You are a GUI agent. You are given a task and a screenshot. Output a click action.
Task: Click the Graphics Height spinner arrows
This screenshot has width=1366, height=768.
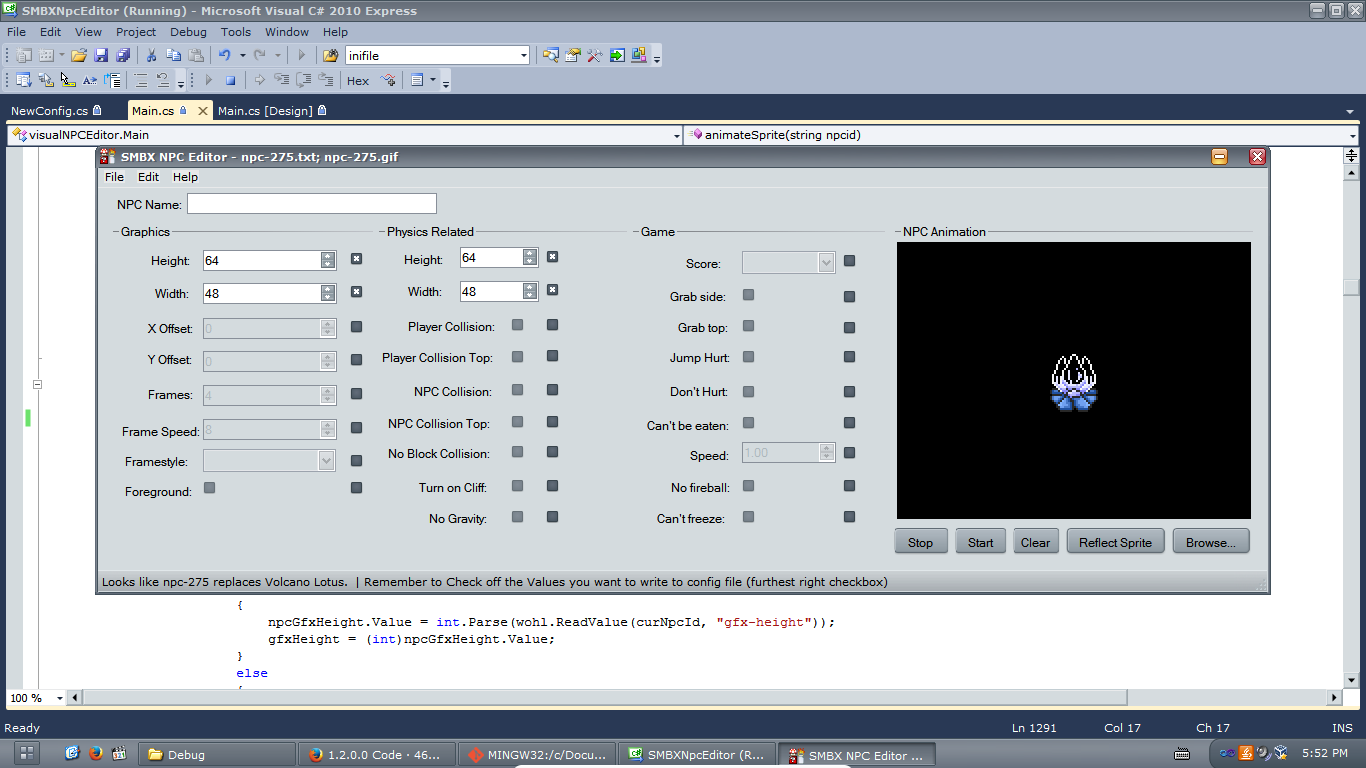click(x=328, y=260)
